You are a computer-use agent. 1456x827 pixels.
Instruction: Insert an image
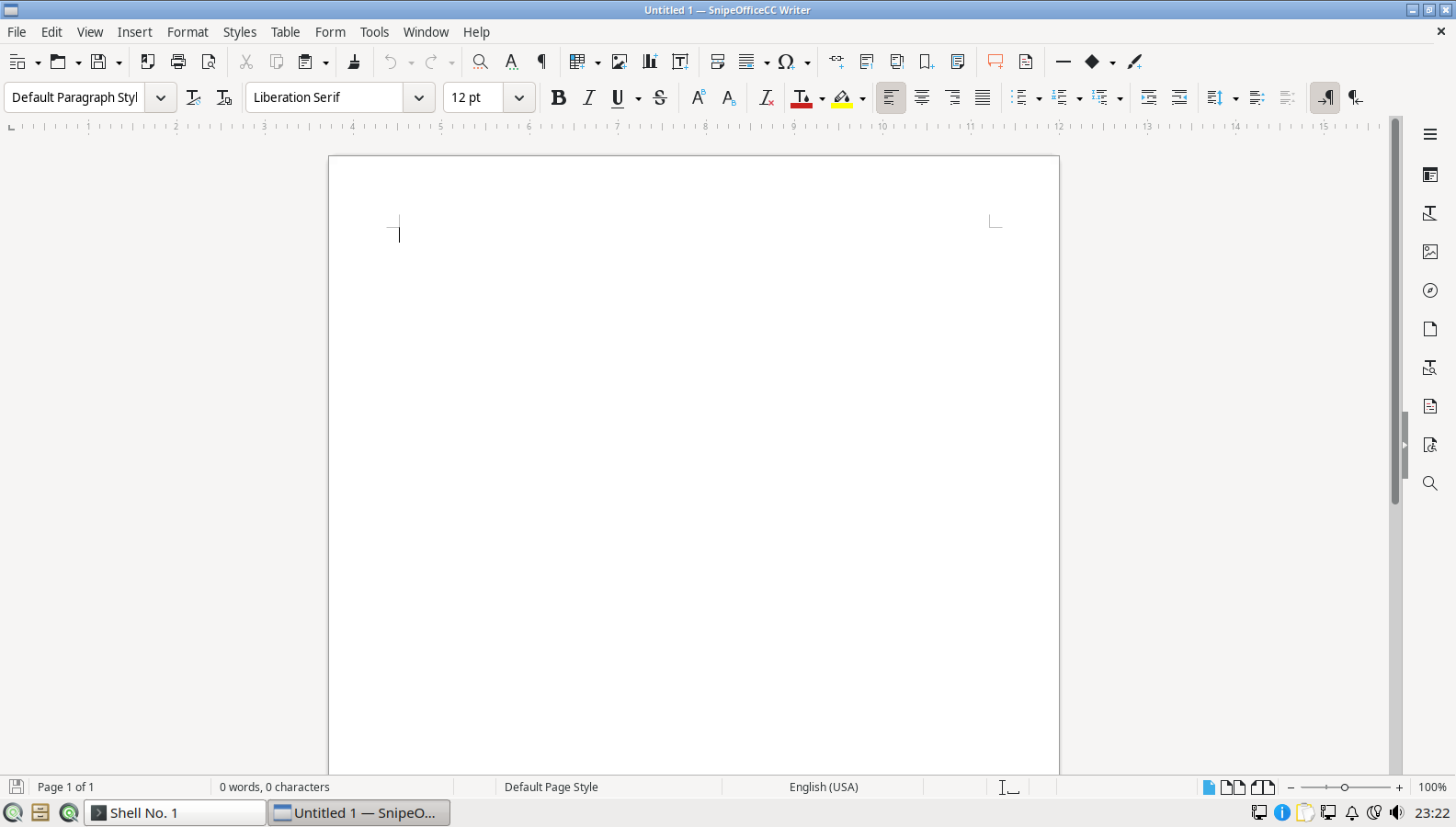pos(620,62)
